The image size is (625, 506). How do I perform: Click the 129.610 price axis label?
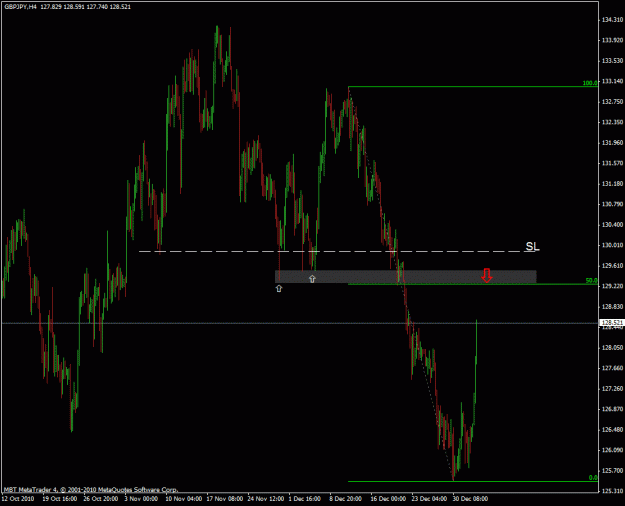click(x=612, y=266)
